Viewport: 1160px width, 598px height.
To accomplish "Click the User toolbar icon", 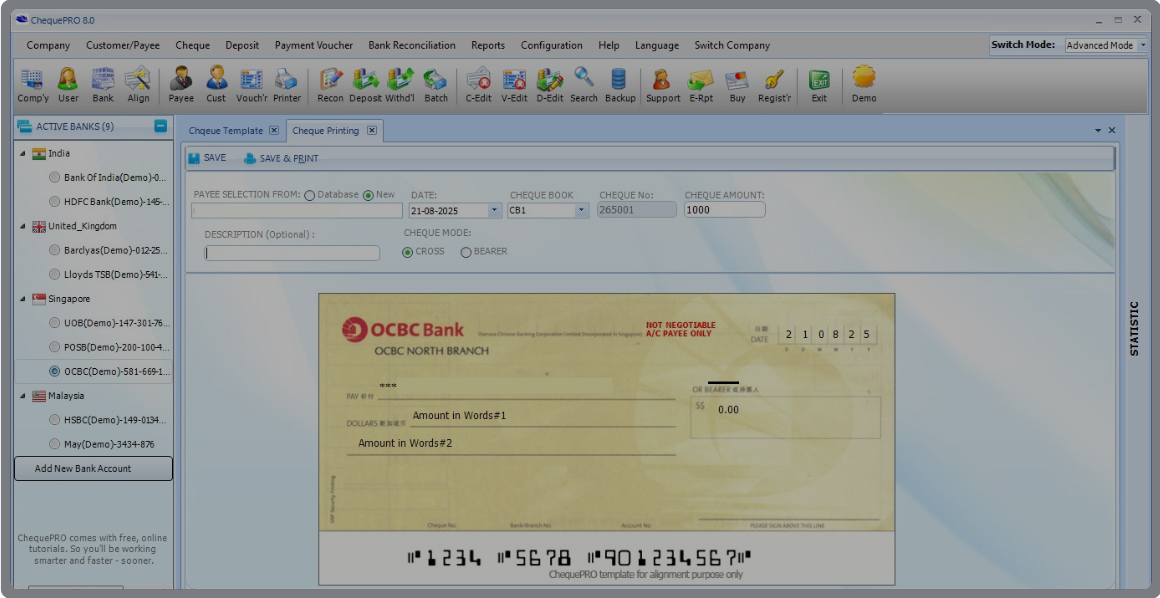I will [68, 84].
